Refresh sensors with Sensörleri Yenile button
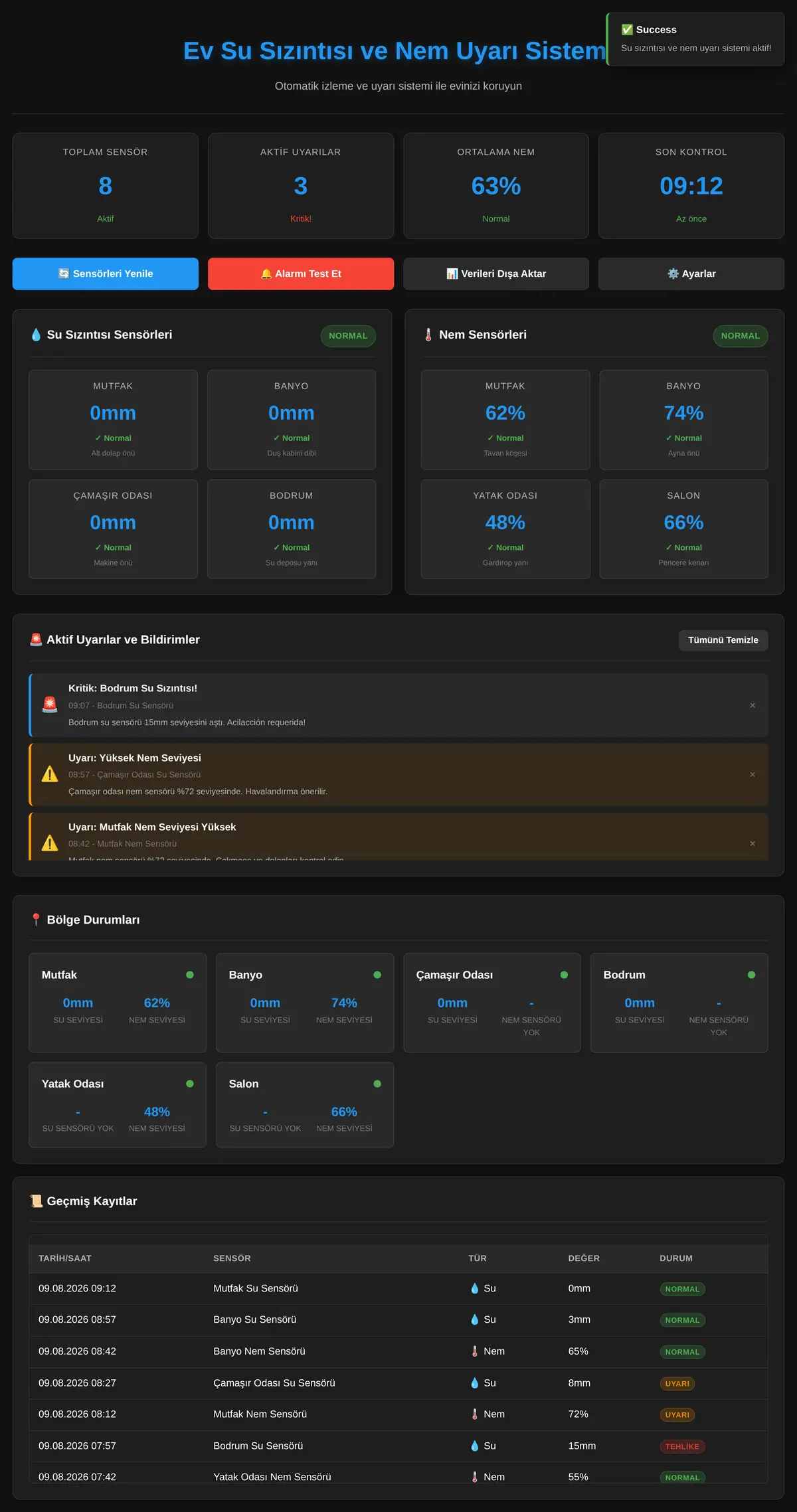Viewport: 797px width, 1512px height. (x=106, y=274)
